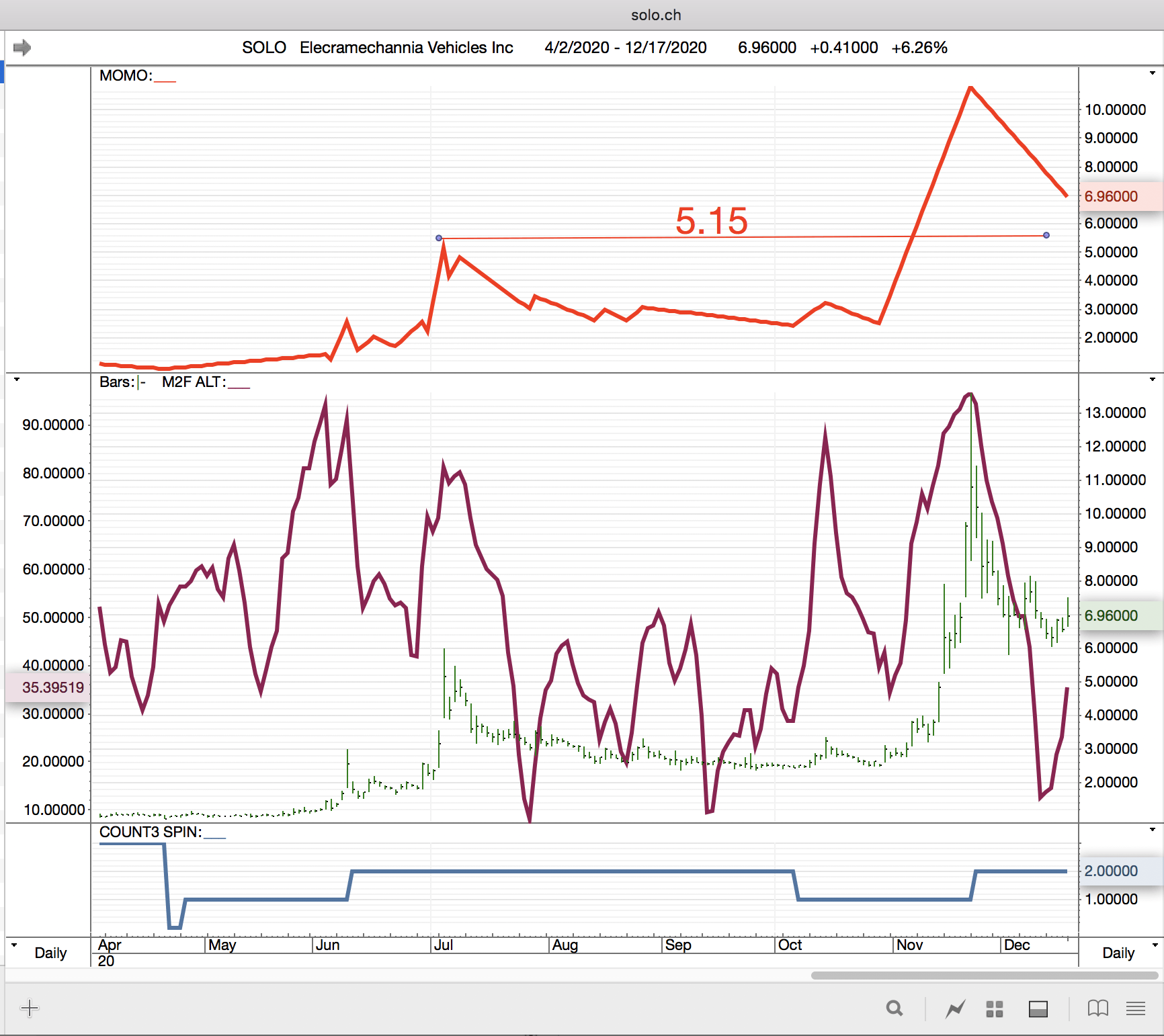
Task: Click the 6.96000 red price tag
Action: (x=1121, y=196)
